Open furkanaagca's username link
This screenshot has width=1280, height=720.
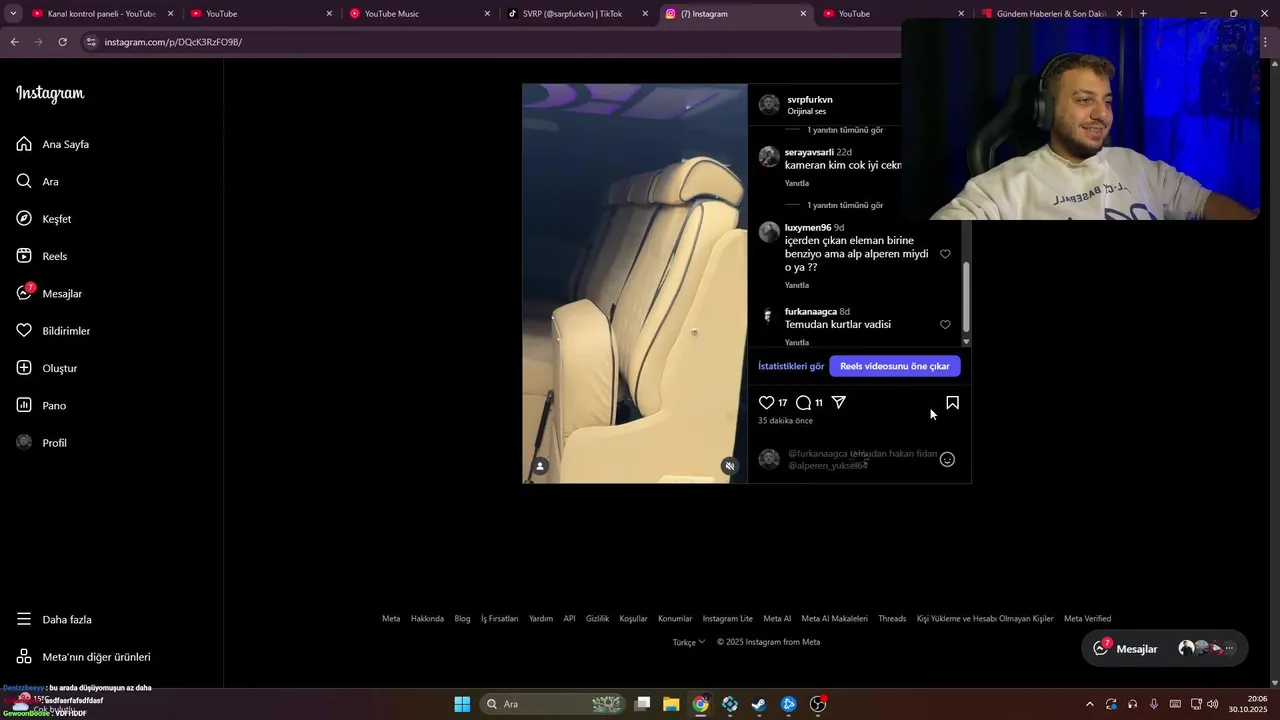coord(811,311)
